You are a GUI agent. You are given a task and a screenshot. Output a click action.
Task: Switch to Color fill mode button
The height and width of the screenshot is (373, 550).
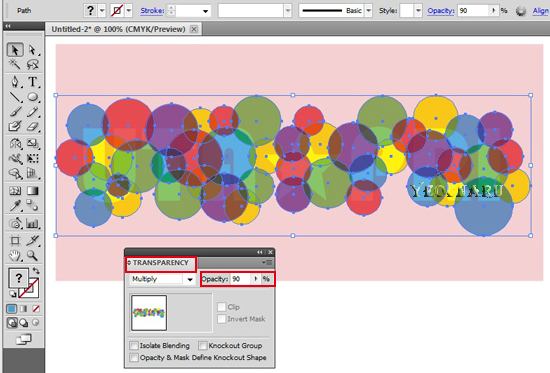(x=12, y=309)
